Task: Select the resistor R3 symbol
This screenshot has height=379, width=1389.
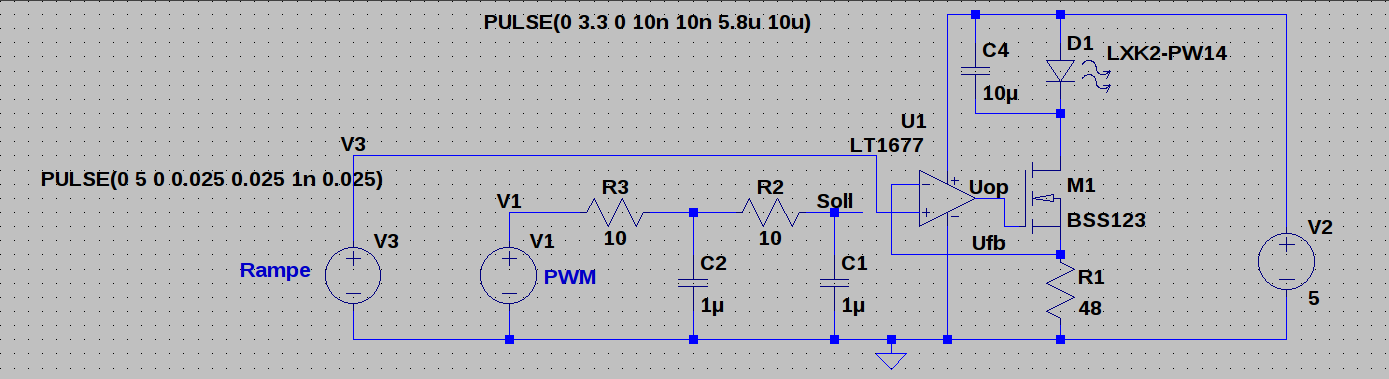Action: 614,212
